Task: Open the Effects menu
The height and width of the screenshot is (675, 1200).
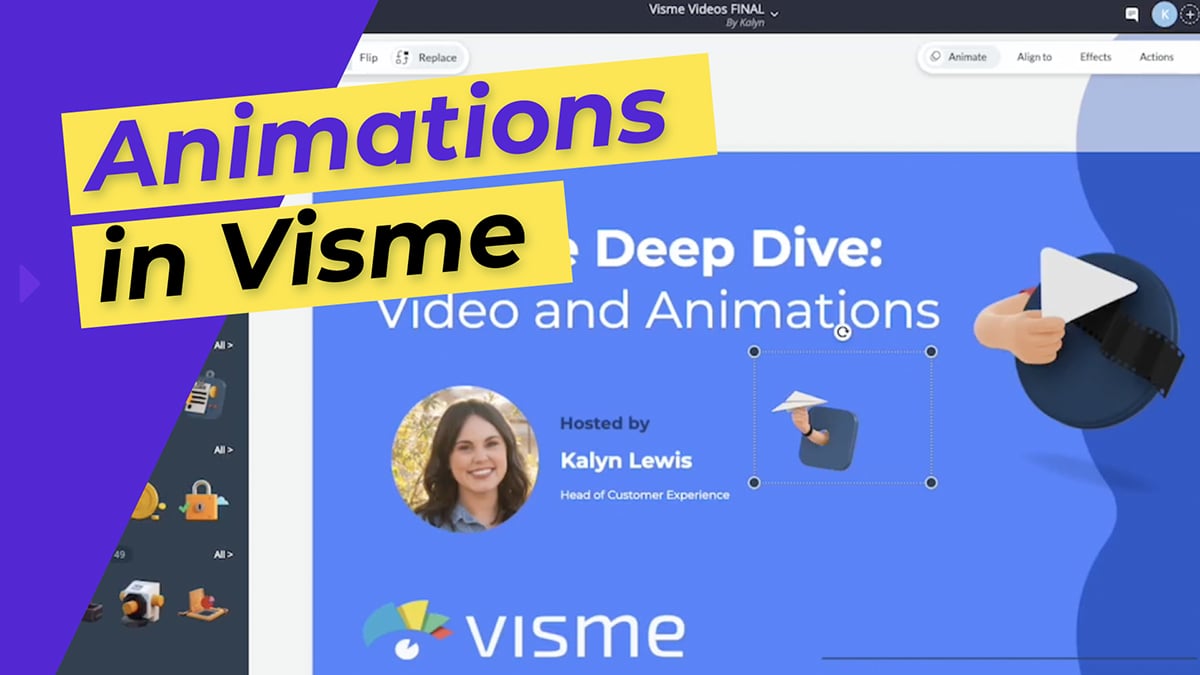Action: 1095,57
